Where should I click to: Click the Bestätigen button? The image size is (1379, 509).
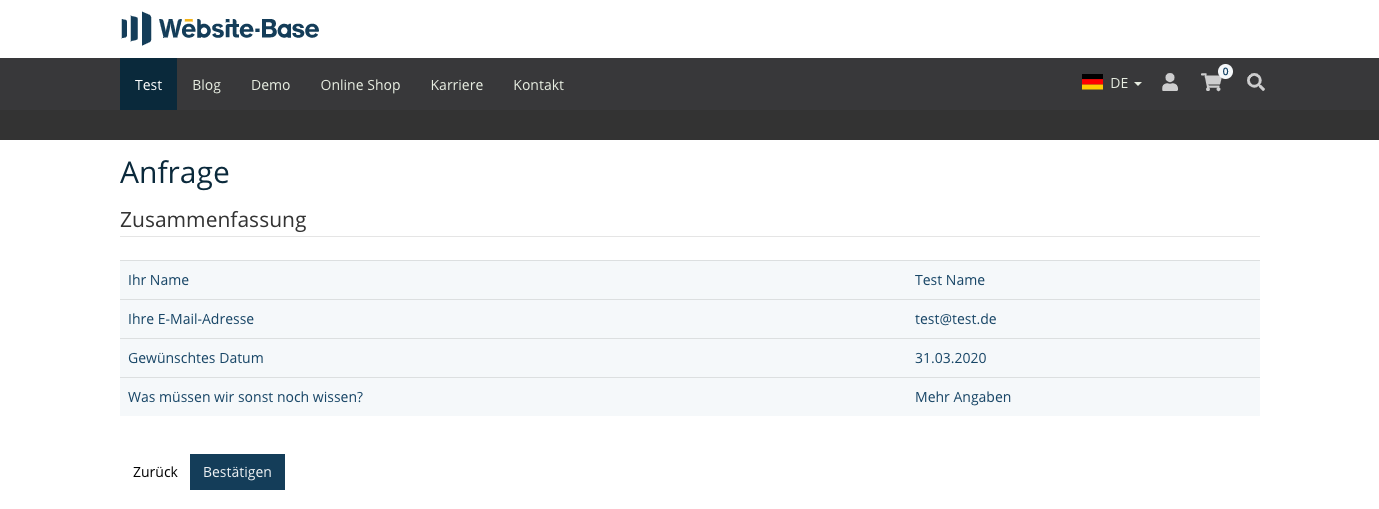[237, 472]
